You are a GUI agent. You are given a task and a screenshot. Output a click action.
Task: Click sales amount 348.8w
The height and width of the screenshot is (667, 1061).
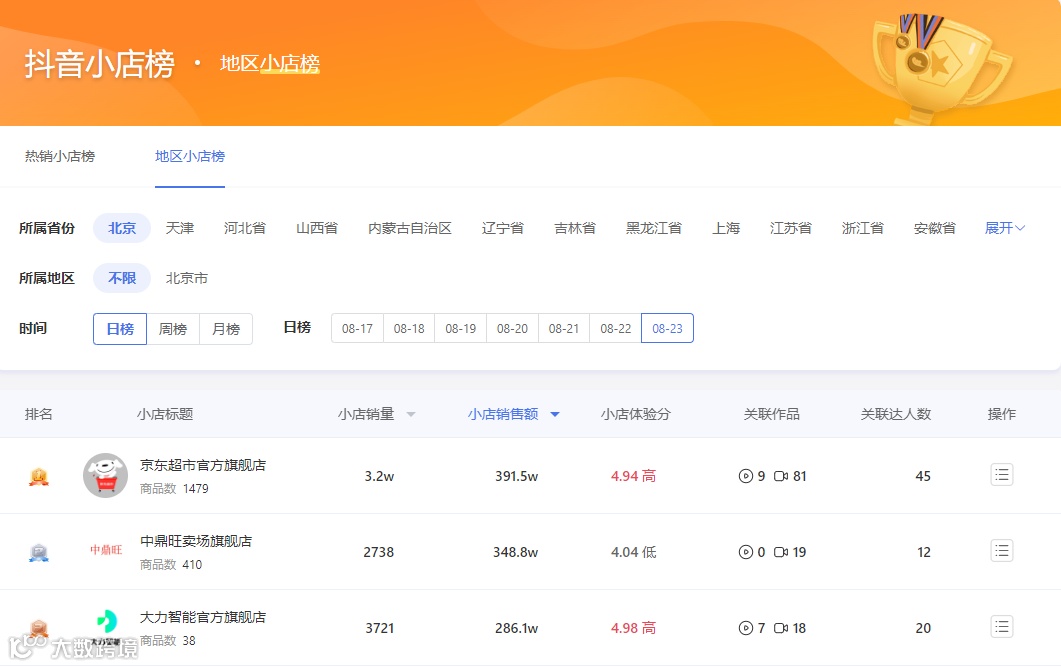point(516,552)
